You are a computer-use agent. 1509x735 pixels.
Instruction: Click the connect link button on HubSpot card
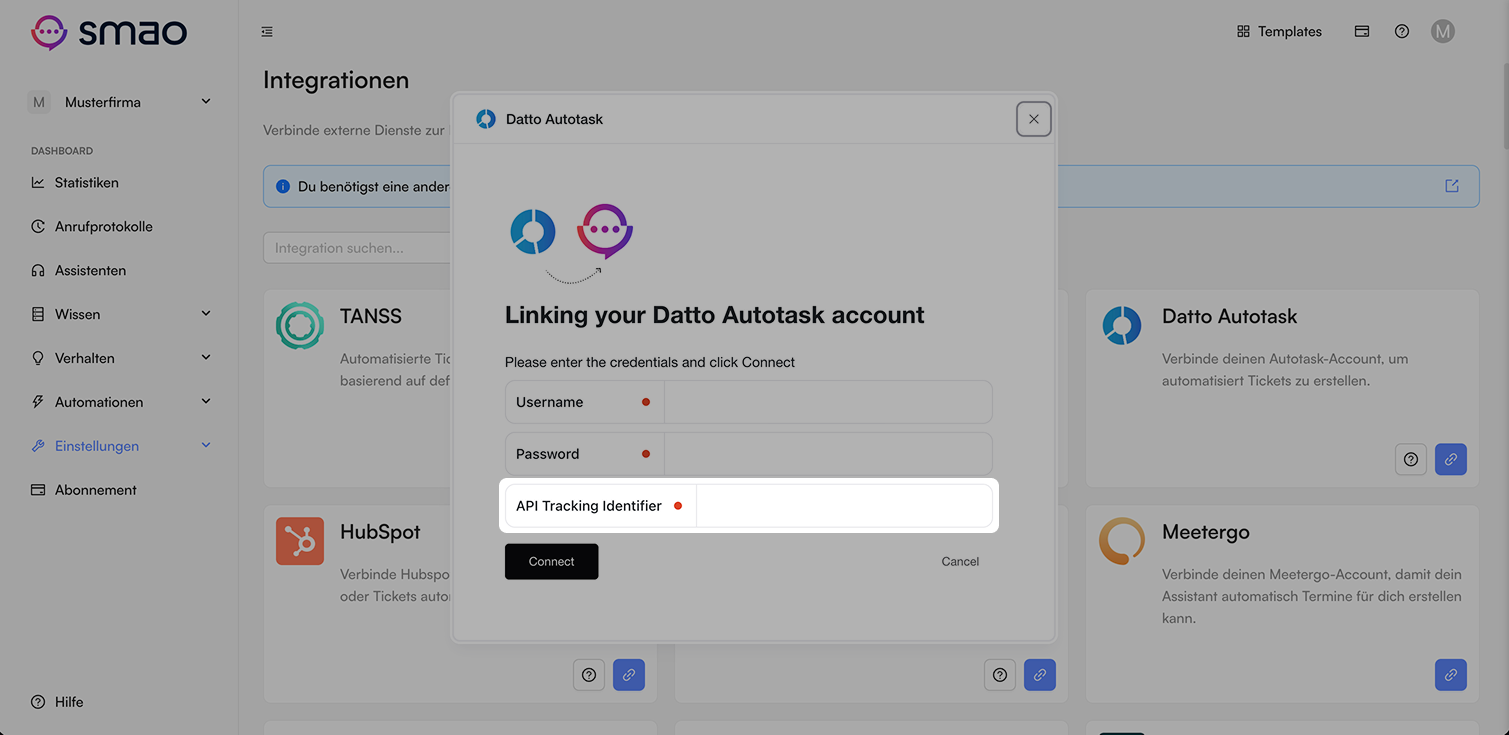629,675
